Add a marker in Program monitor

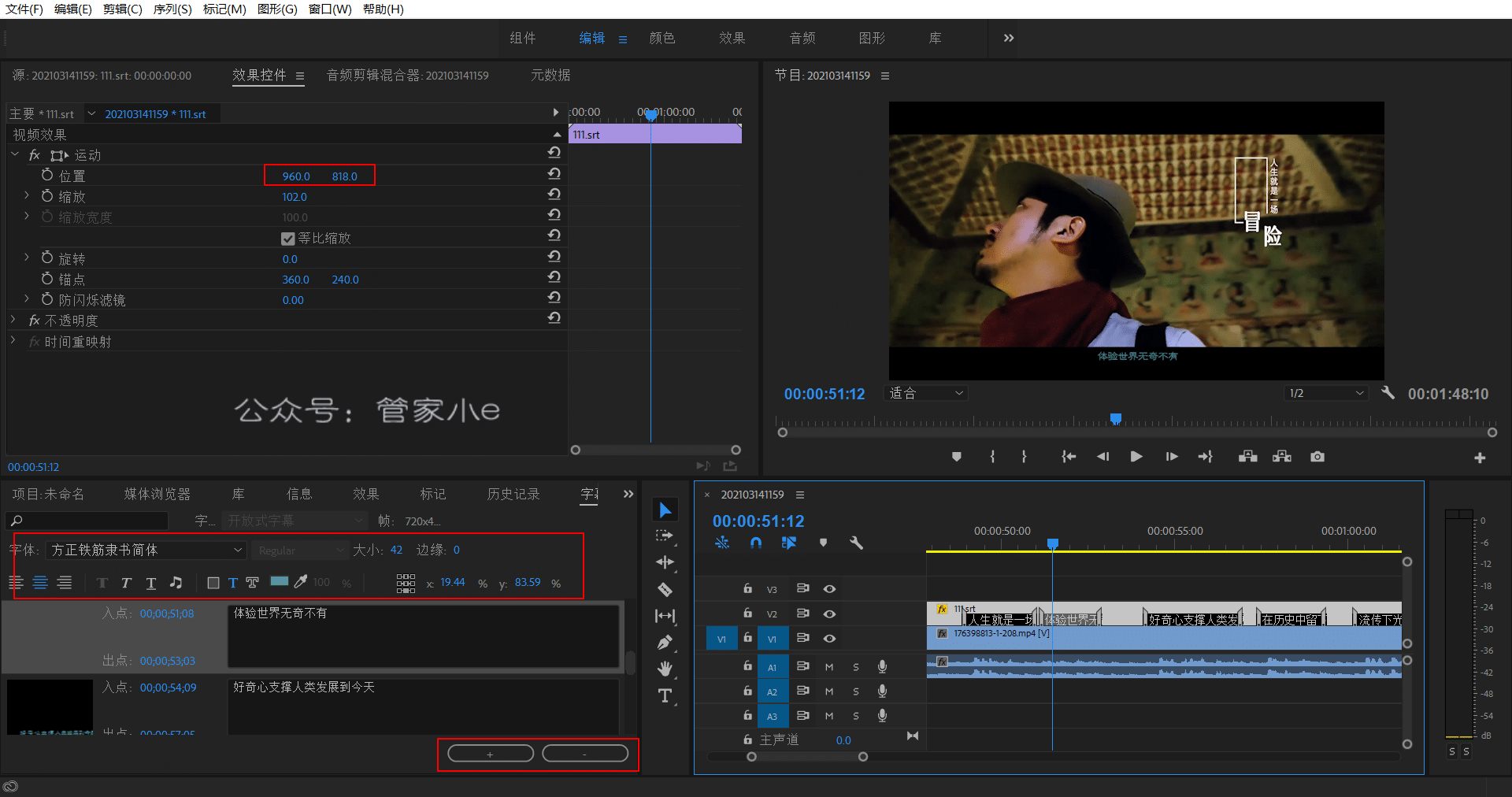957,457
